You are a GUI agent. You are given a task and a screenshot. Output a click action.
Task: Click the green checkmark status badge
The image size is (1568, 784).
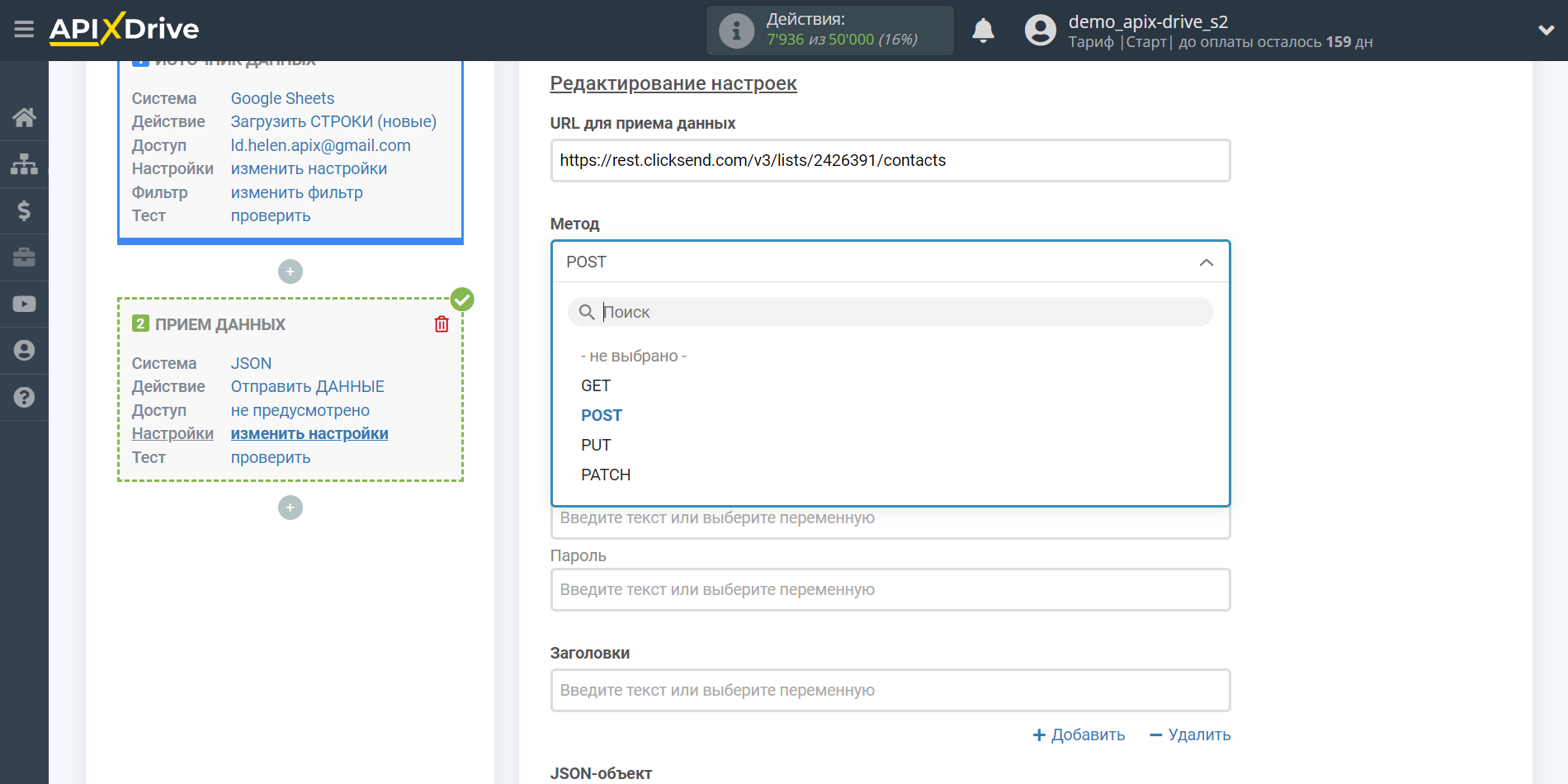tap(462, 300)
